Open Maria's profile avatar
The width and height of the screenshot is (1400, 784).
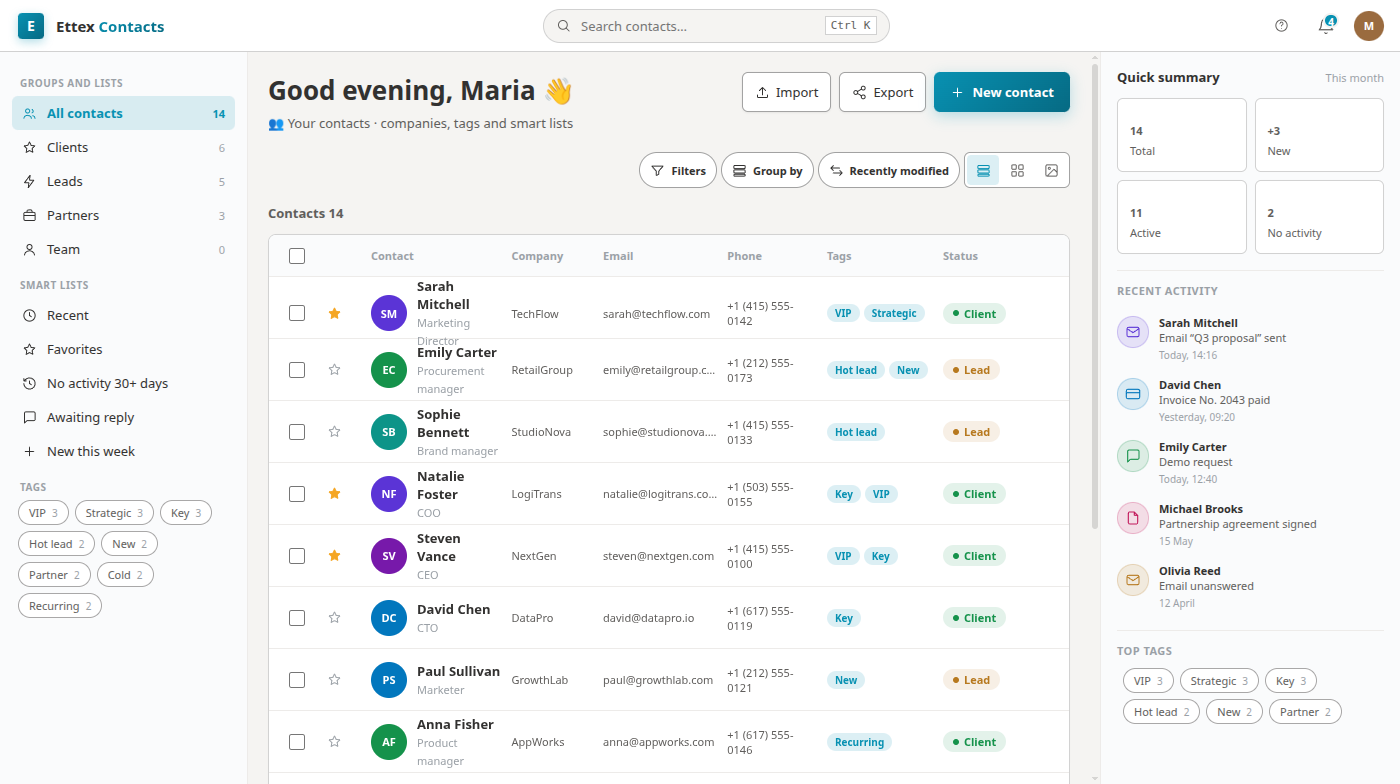(1369, 26)
